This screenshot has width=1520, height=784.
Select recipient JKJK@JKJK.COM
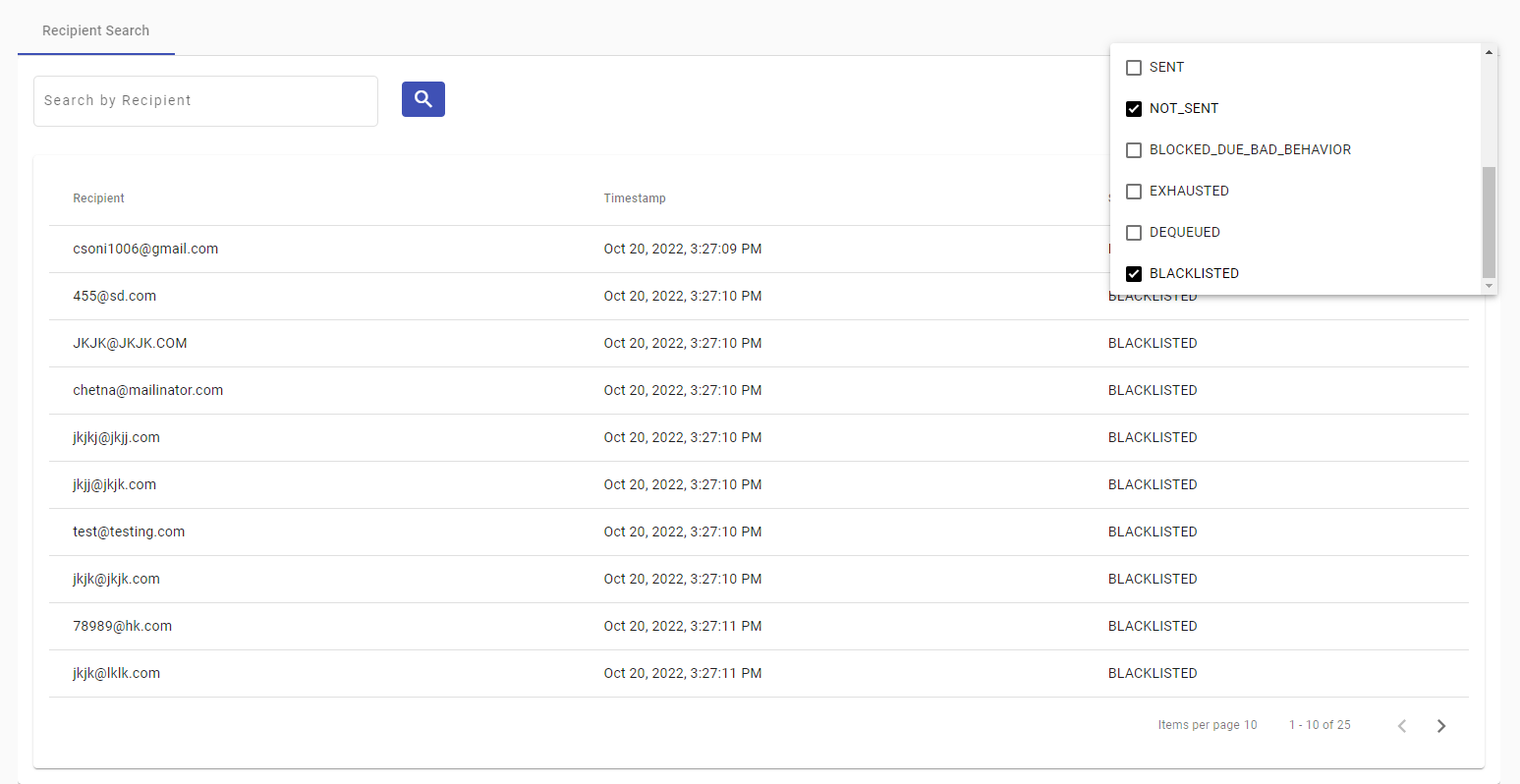click(130, 343)
